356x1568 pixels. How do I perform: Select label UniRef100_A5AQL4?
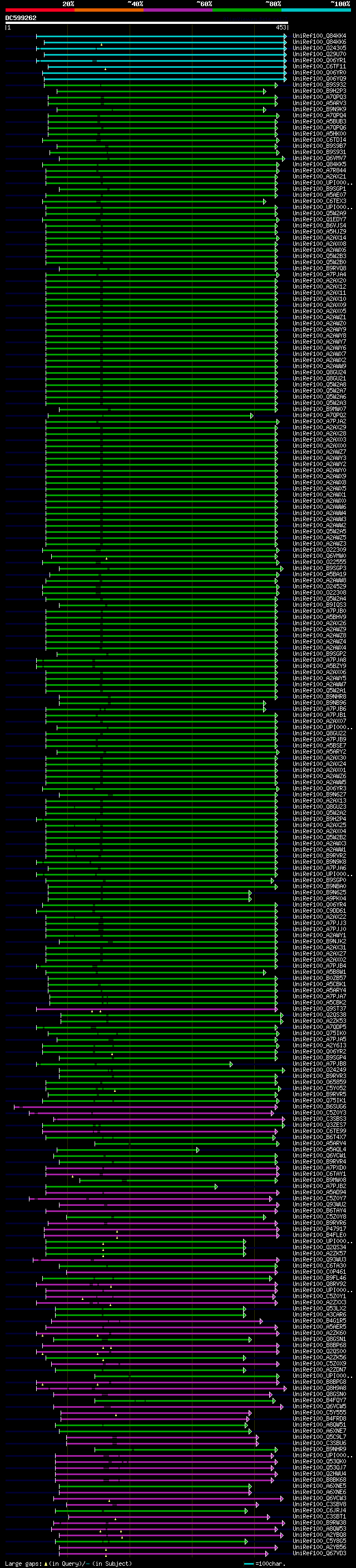319,1149
